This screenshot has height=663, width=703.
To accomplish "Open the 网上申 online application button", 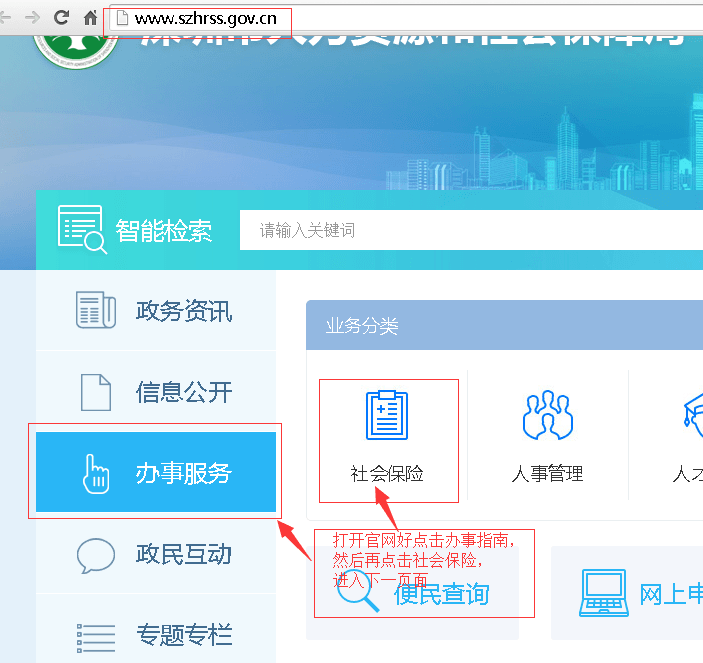I will pos(627,593).
